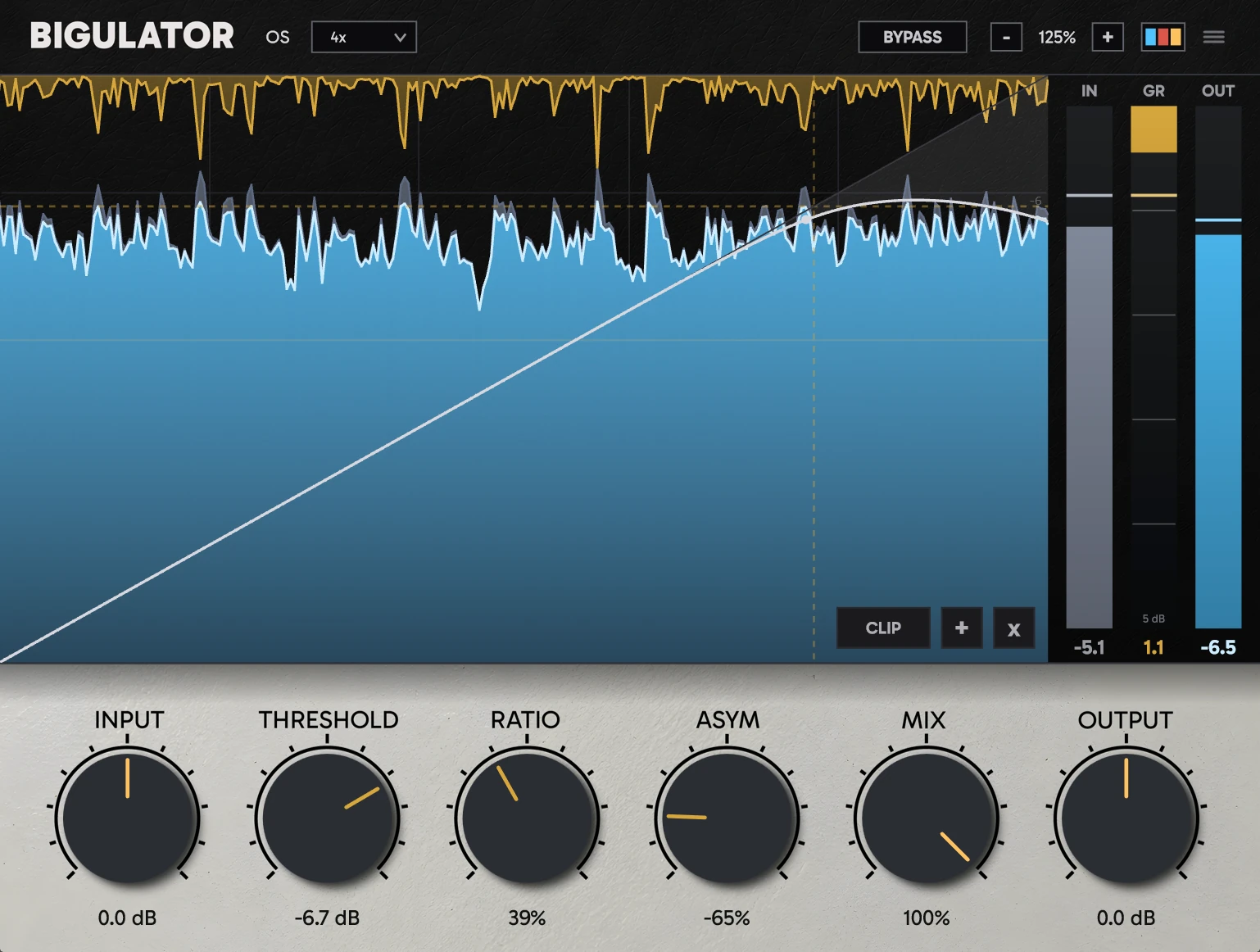Decrease UI scale with minus button
The image size is (1260, 952).
(x=1006, y=37)
